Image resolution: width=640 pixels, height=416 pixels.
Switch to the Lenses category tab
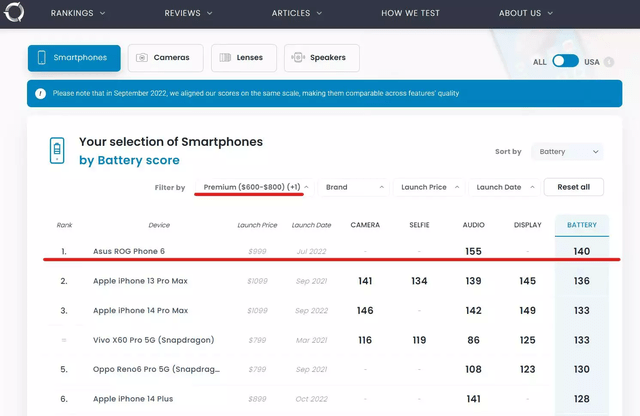(x=244, y=58)
